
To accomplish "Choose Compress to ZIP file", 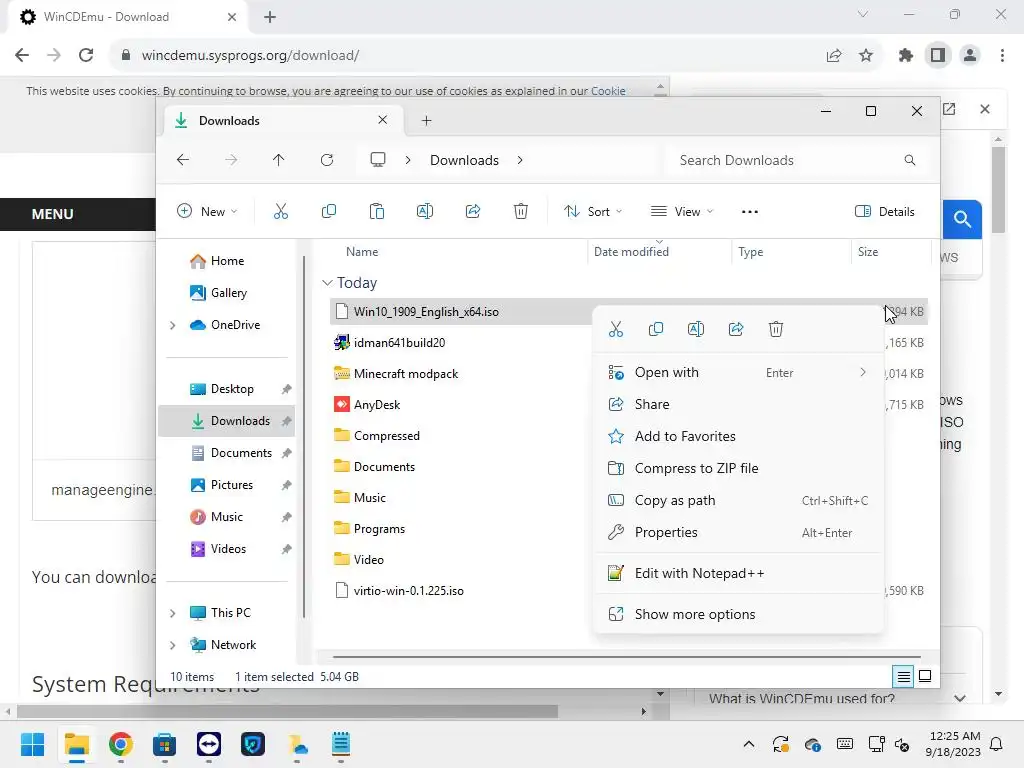I will pos(738,468).
